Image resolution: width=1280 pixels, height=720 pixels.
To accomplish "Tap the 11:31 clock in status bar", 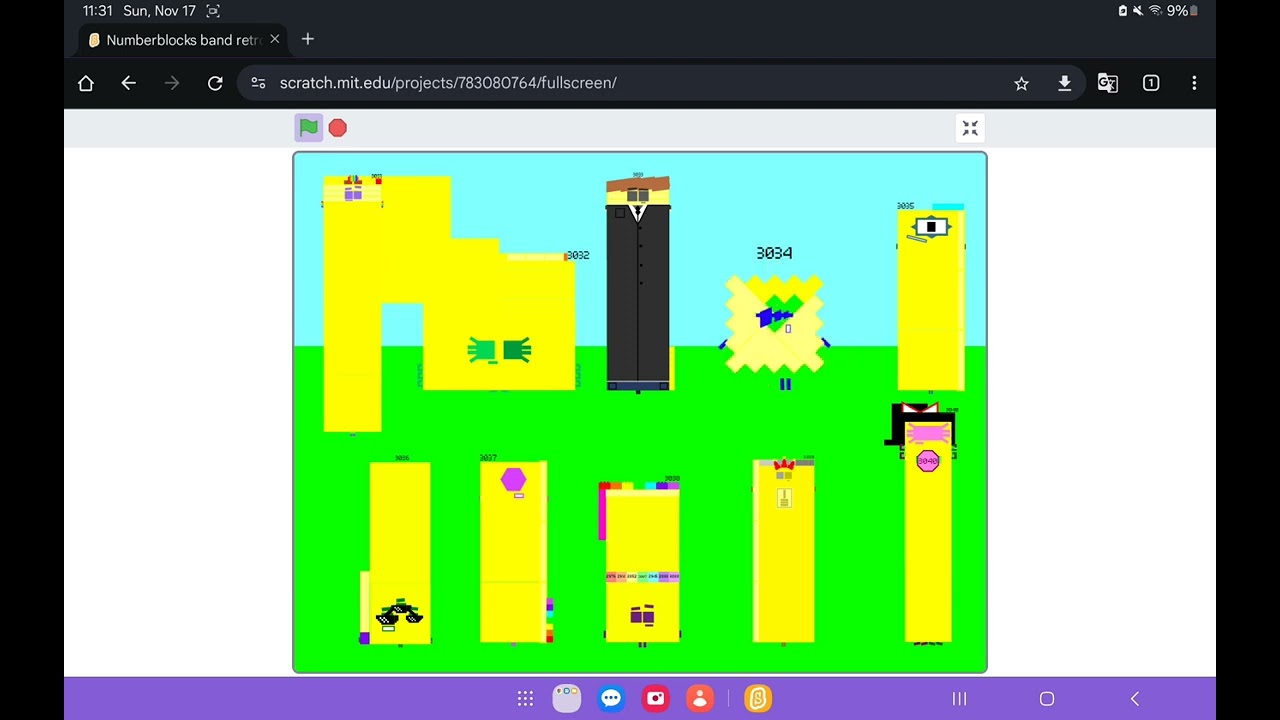I will 98,11.
